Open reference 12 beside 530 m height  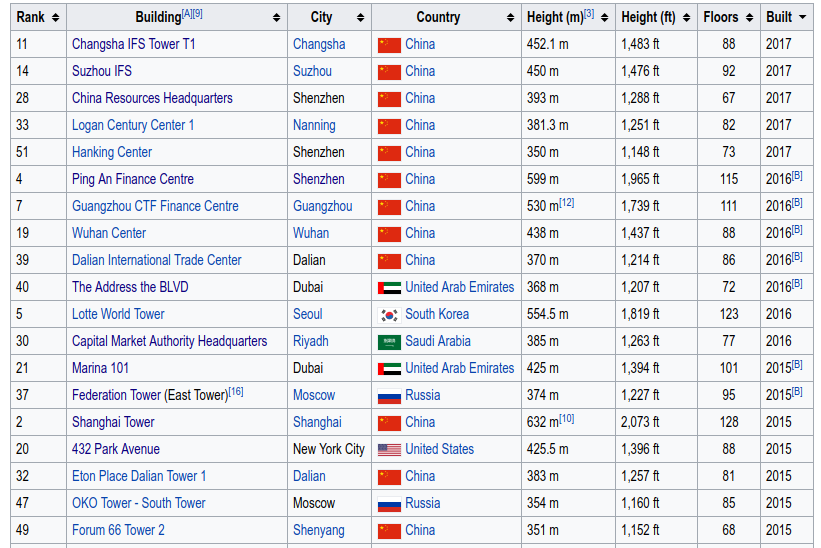click(x=567, y=202)
